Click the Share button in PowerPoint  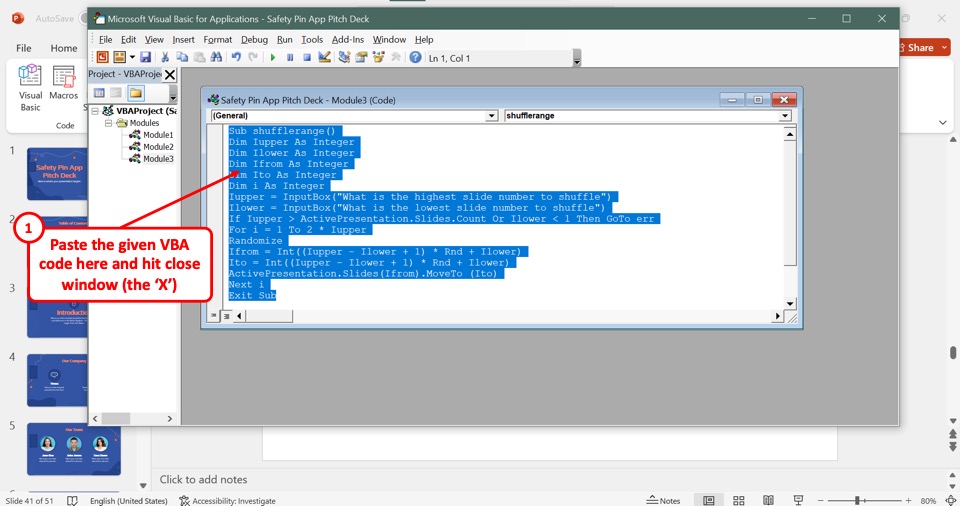click(924, 47)
